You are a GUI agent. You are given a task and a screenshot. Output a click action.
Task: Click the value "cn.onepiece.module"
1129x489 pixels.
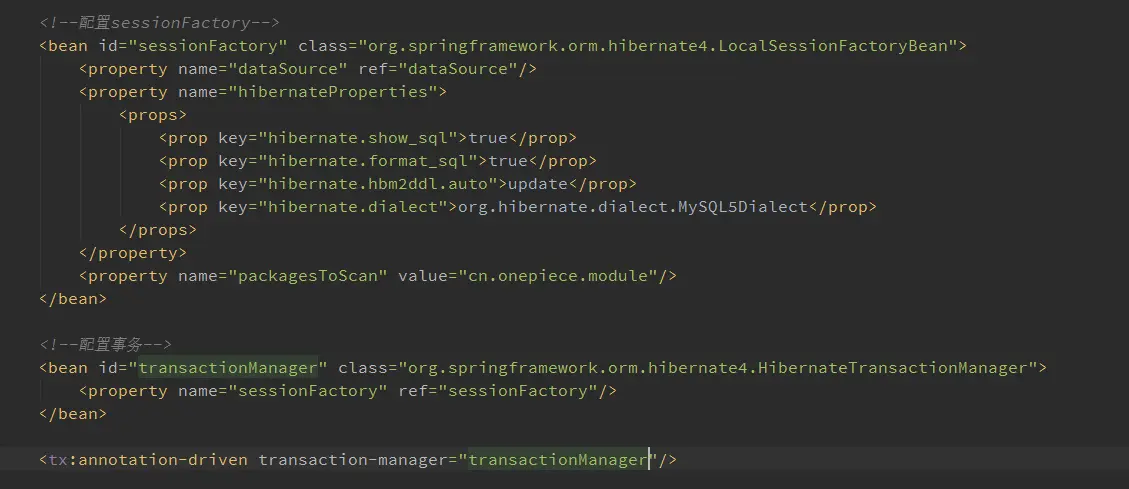point(557,276)
